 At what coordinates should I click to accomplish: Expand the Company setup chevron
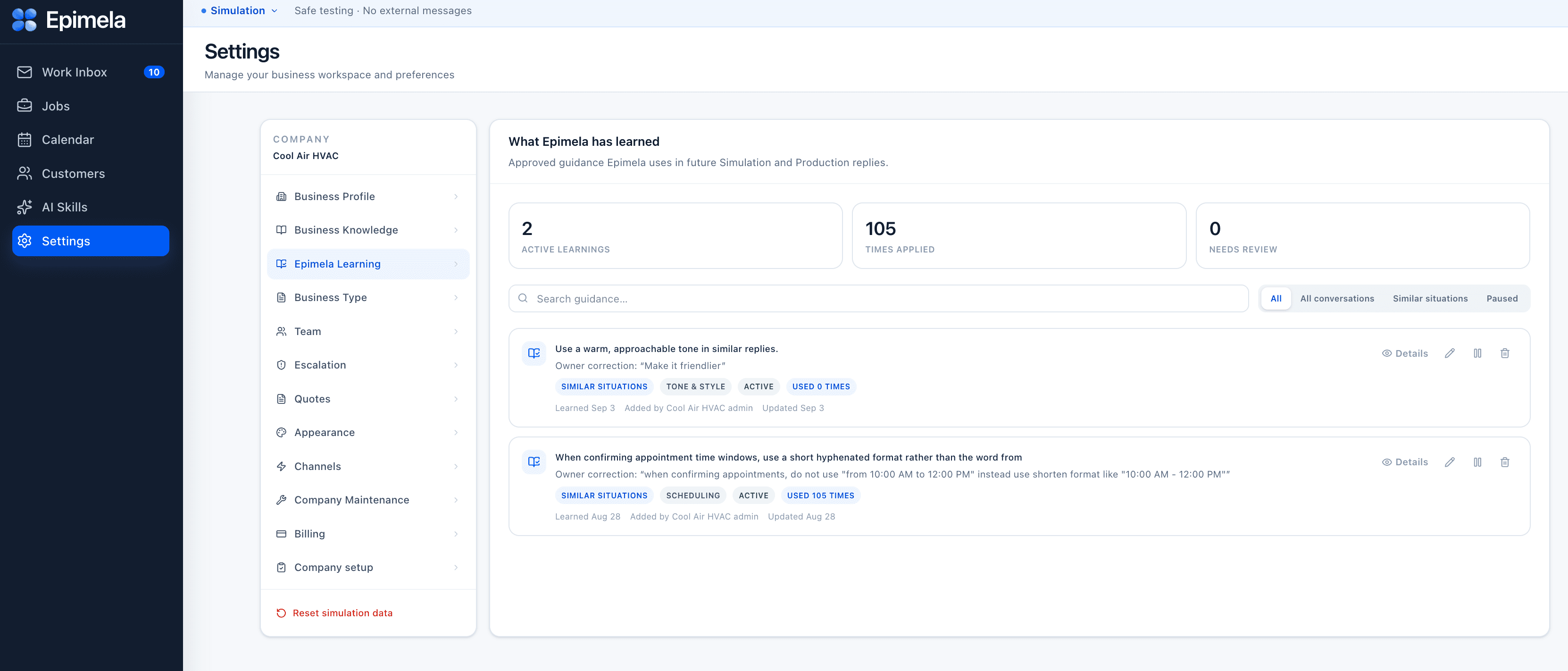(x=456, y=568)
